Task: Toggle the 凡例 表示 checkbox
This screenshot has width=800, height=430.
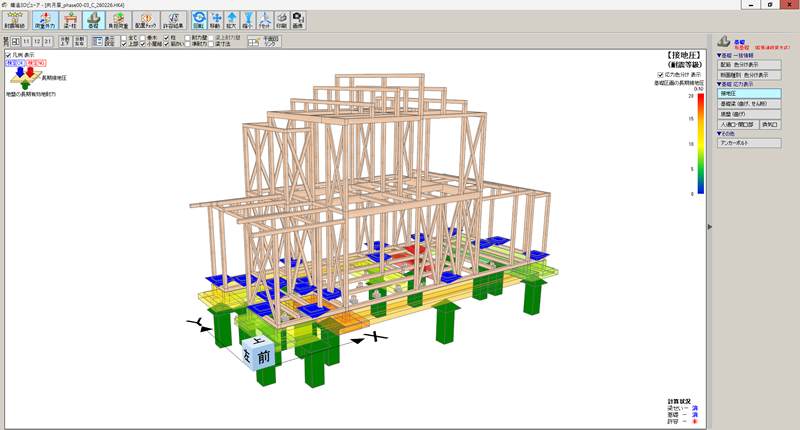Action: click(x=9, y=55)
